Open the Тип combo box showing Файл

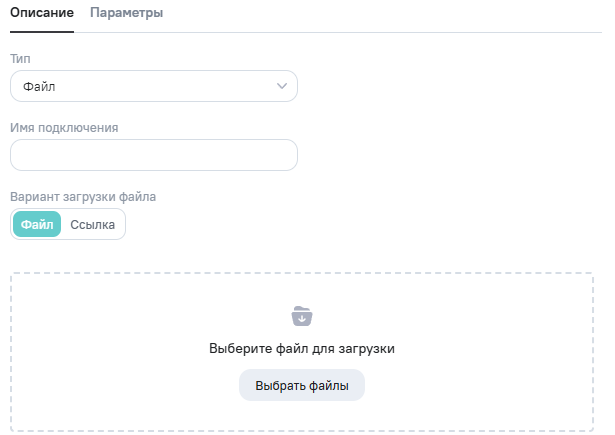tap(154, 87)
